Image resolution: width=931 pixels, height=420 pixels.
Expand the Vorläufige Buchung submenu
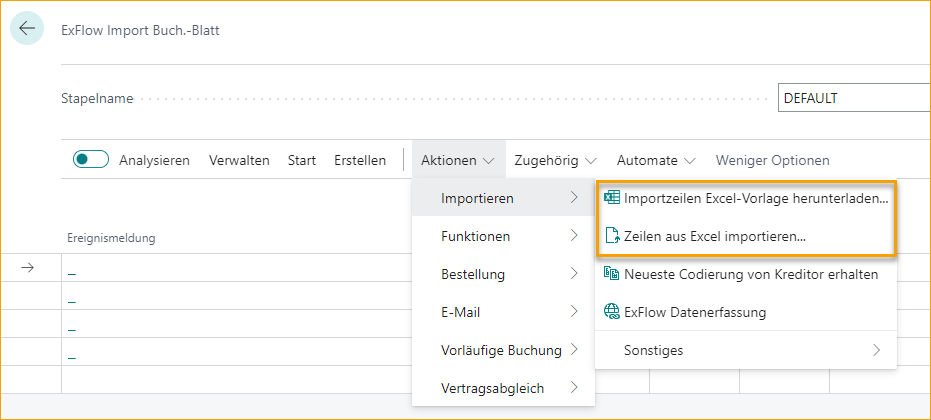504,350
